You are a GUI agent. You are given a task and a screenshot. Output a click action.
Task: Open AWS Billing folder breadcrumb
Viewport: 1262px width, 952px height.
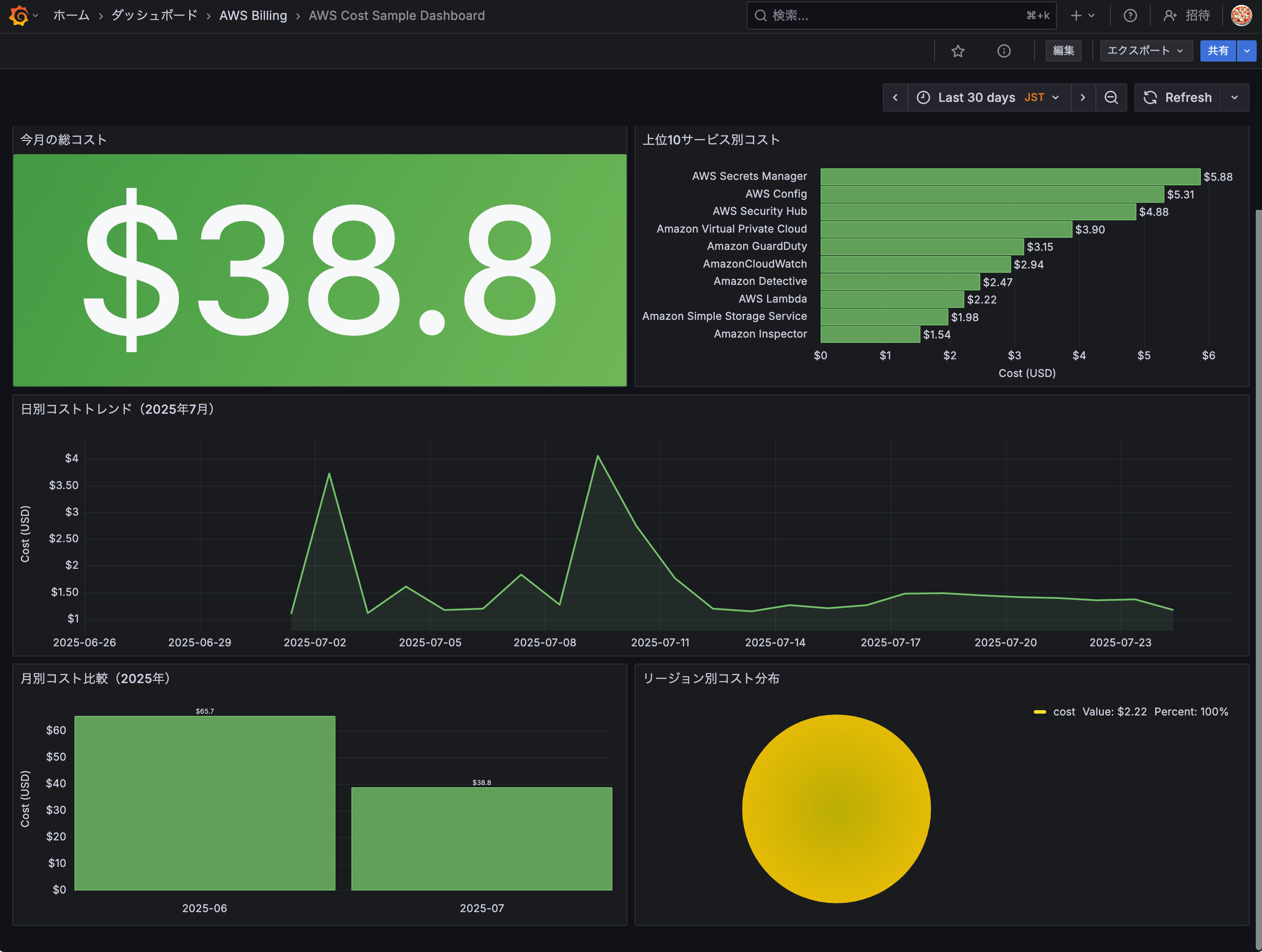coord(253,16)
